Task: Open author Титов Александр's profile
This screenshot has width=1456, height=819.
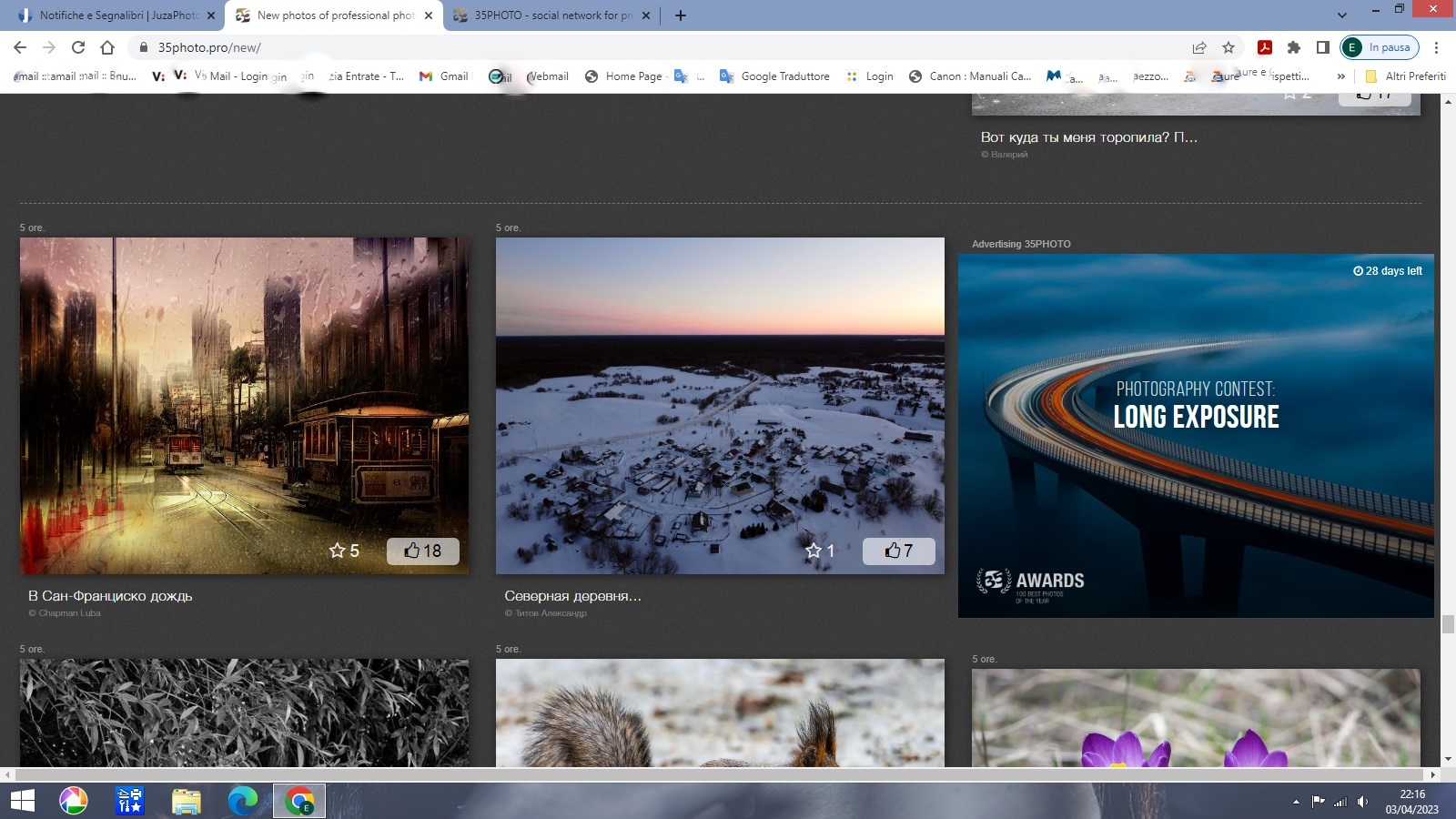Action: [x=546, y=613]
